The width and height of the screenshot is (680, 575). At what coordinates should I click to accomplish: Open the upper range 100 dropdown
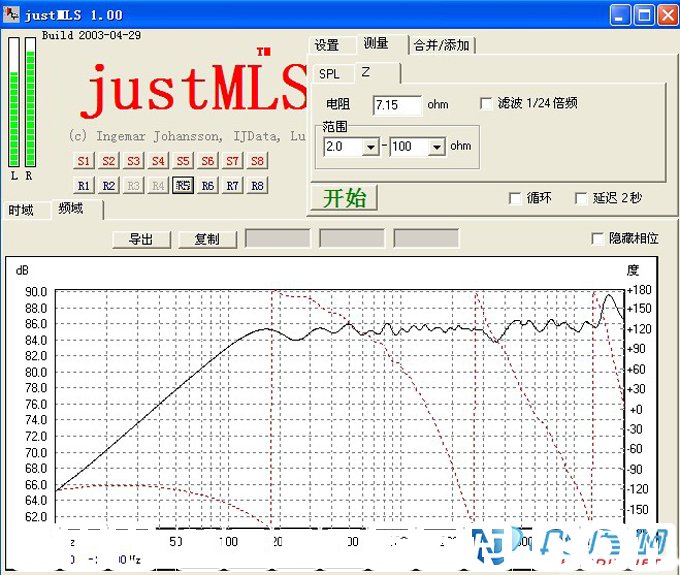(x=437, y=147)
